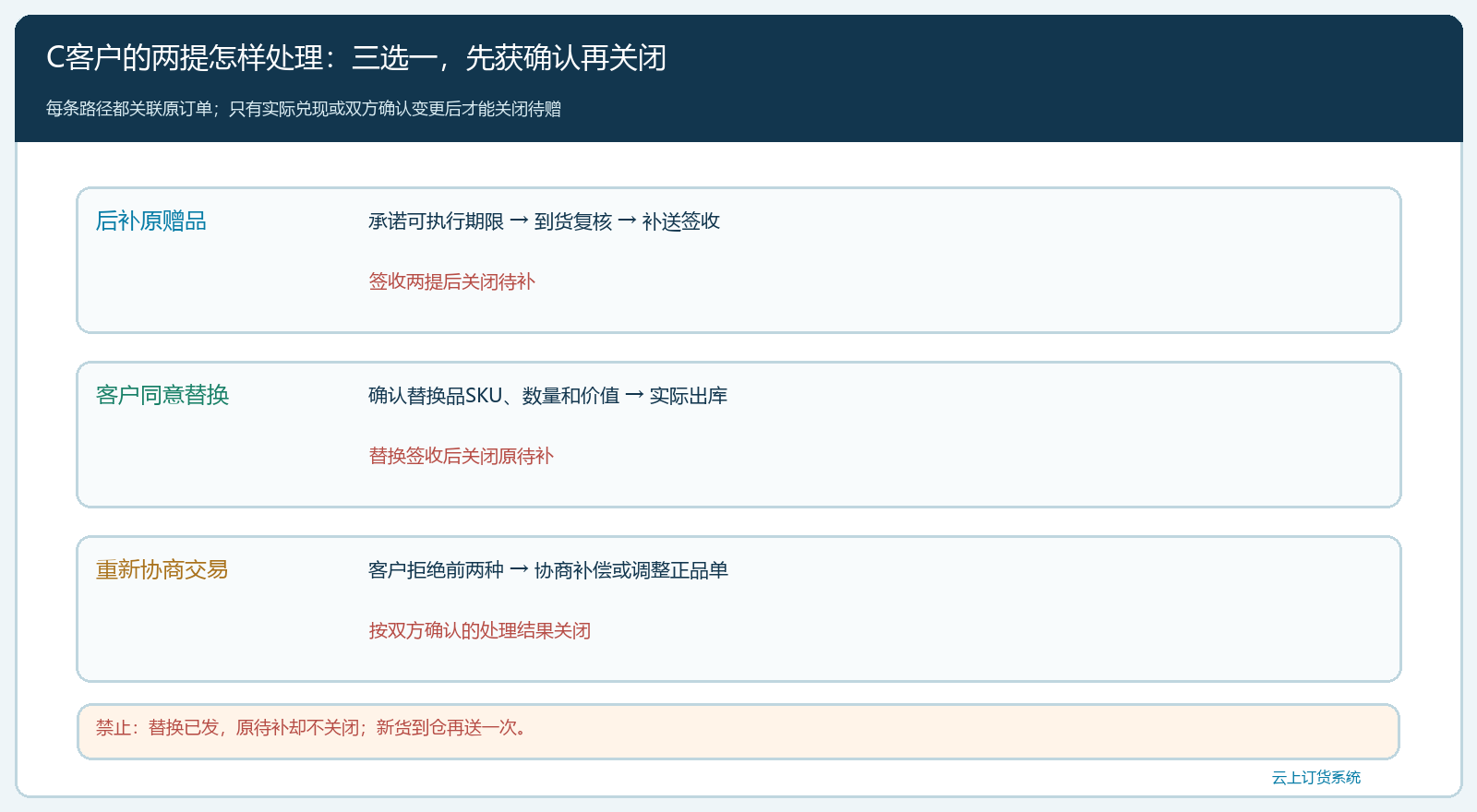
Task: Click the text '承诺可执行期限 → 到货复核 → 补送签收'
Action: [x=544, y=221]
